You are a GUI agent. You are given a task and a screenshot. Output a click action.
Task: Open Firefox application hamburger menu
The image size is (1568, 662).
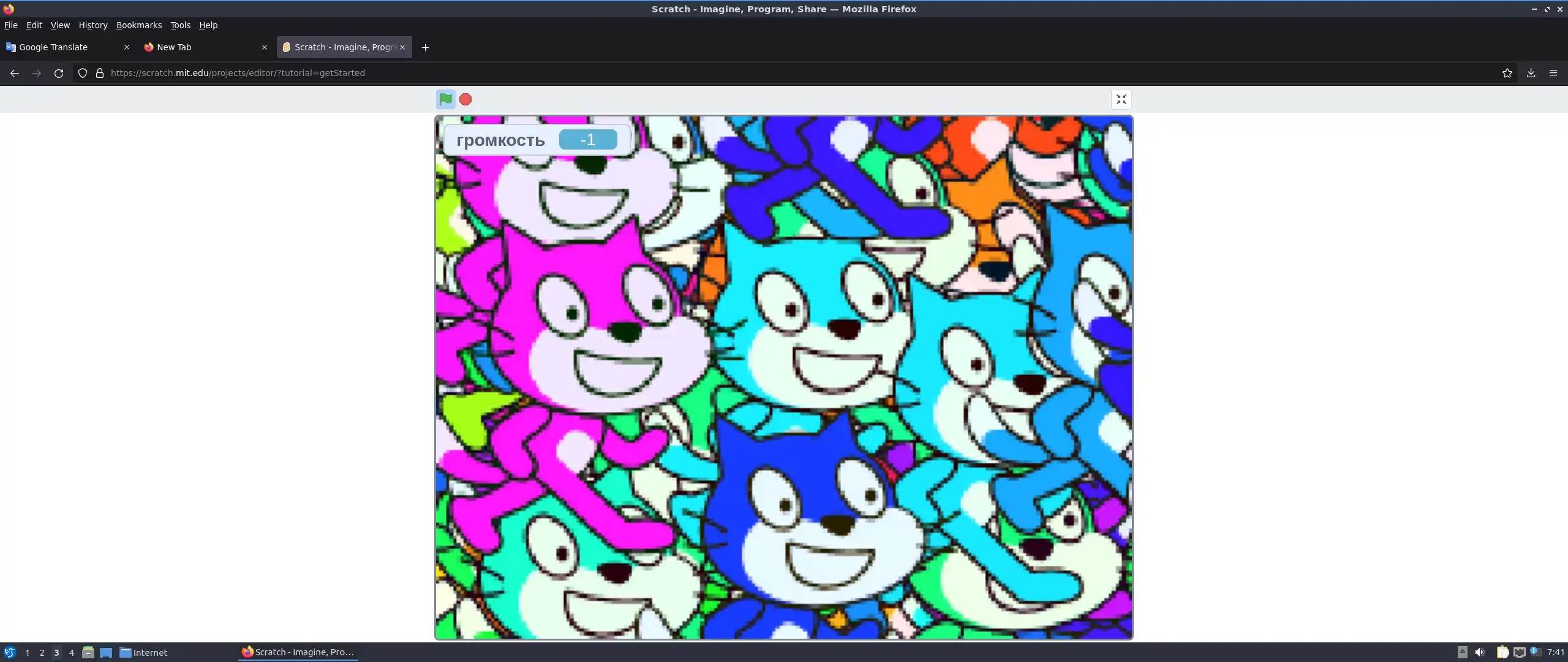point(1553,73)
